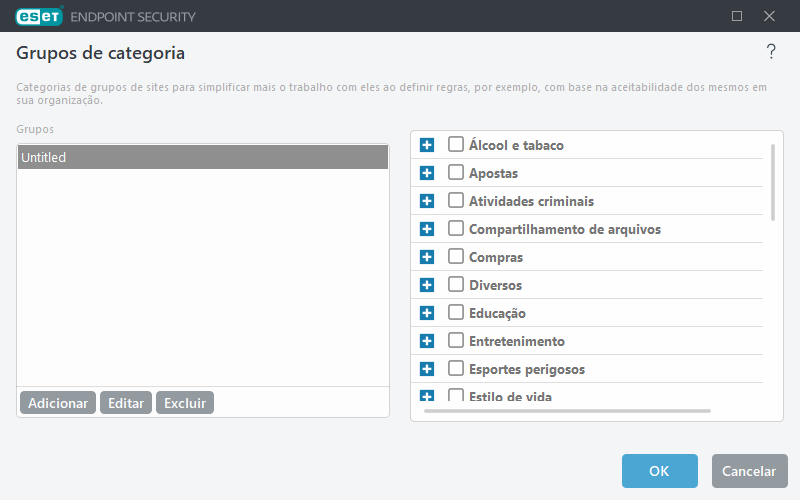This screenshot has width=800, height=500.
Task: Click the Atividades criminais label
Action: pos(531,201)
